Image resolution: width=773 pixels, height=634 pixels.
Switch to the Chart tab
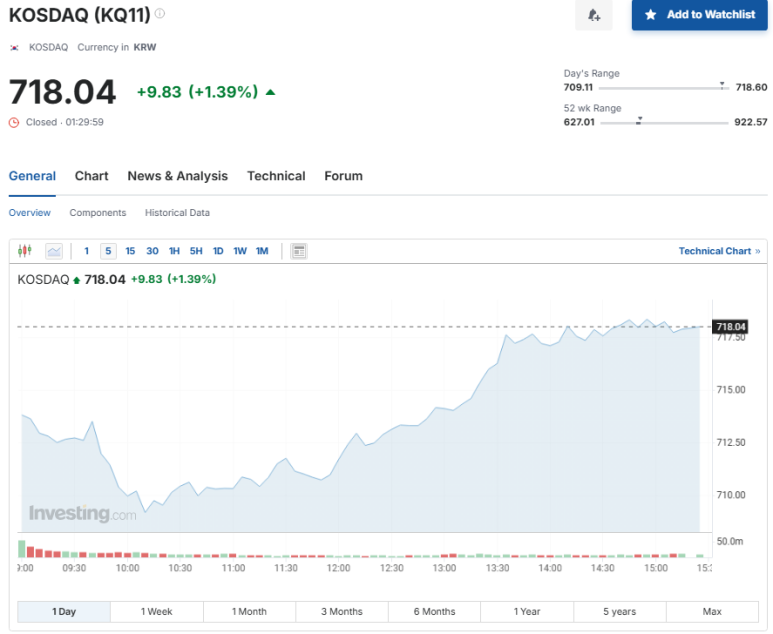pyautogui.click(x=92, y=176)
